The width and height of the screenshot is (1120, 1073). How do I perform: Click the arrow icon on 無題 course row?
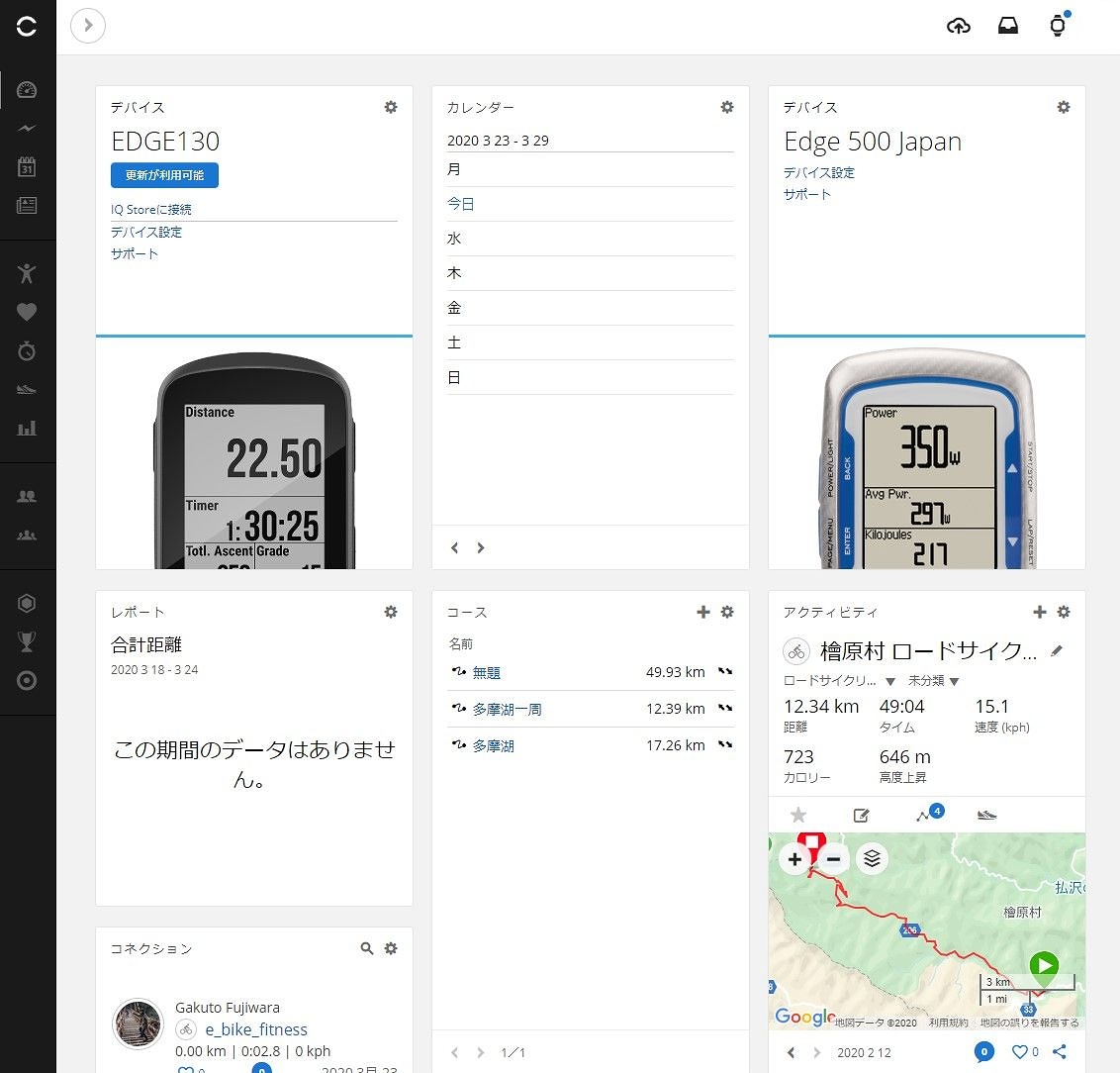725,671
